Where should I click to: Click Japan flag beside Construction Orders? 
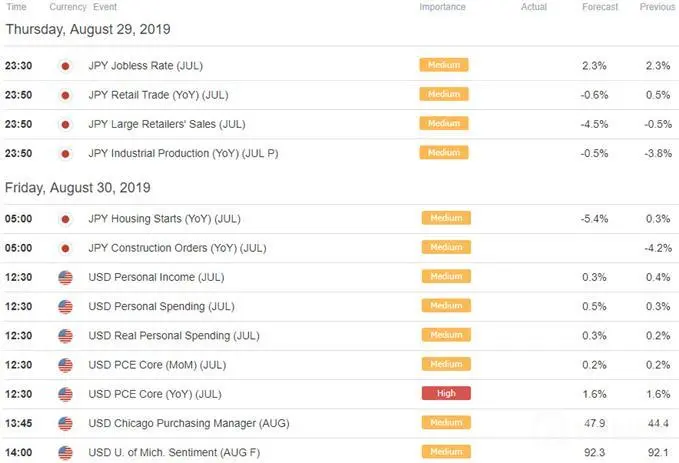(x=65, y=249)
